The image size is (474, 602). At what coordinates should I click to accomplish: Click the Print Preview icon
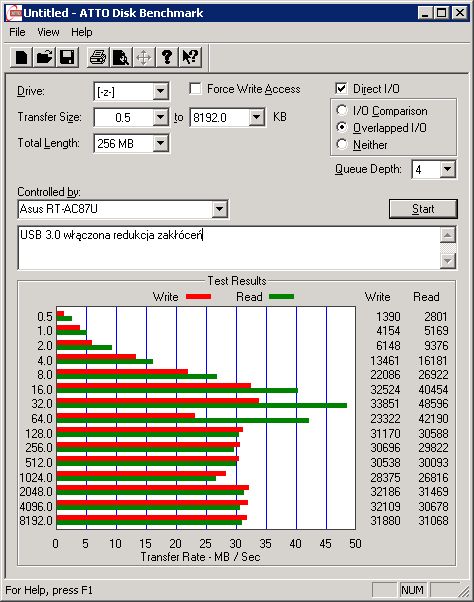(x=121, y=58)
